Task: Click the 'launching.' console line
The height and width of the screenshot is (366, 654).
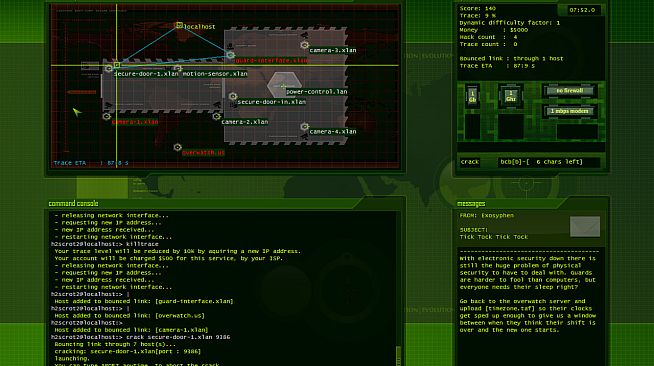Action: [72, 358]
